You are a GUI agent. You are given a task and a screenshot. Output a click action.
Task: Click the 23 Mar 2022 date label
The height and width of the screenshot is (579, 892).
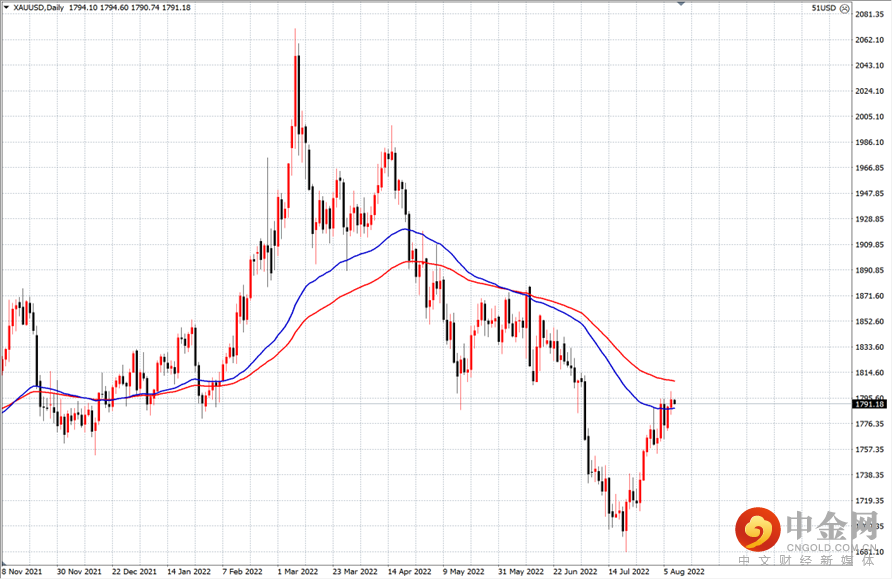point(355,572)
